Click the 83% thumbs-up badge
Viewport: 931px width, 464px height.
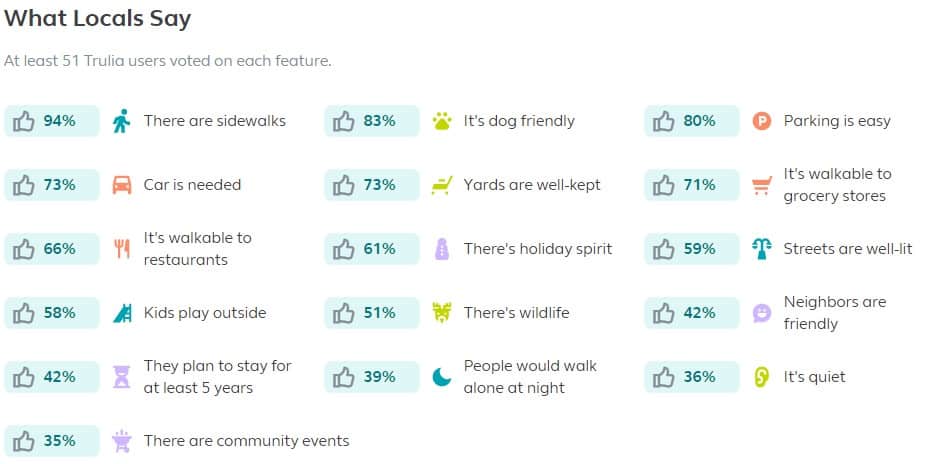[x=372, y=121]
